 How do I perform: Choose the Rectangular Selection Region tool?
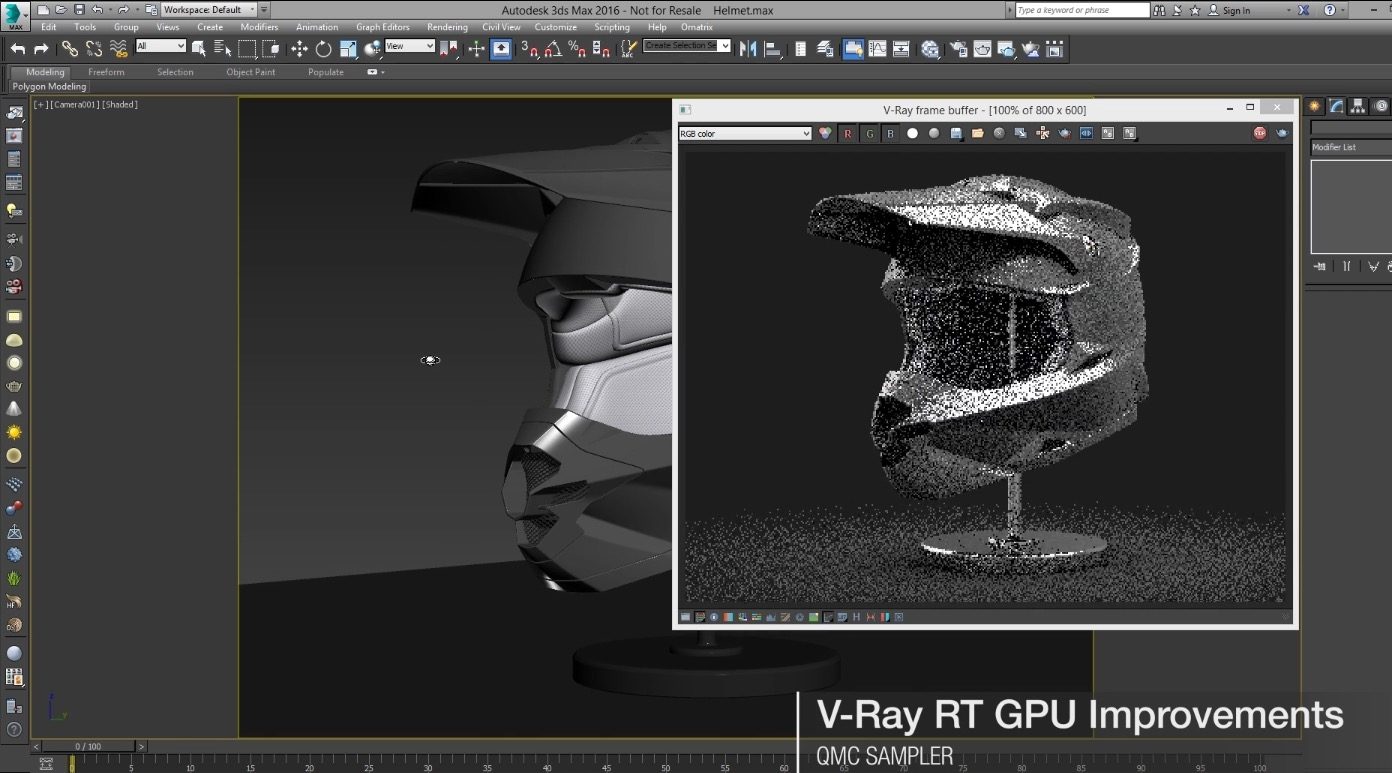tap(247, 49)
